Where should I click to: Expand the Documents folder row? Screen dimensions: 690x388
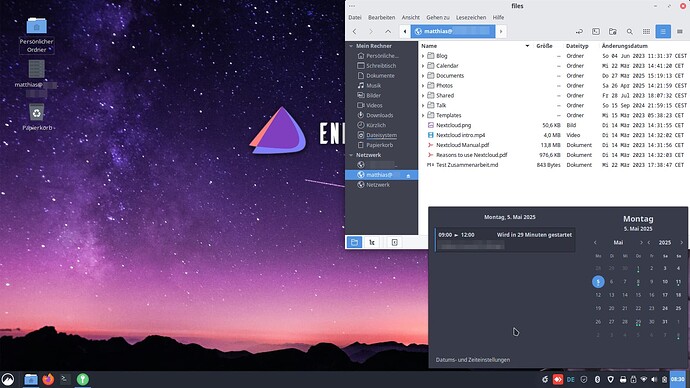coord(423,76)
